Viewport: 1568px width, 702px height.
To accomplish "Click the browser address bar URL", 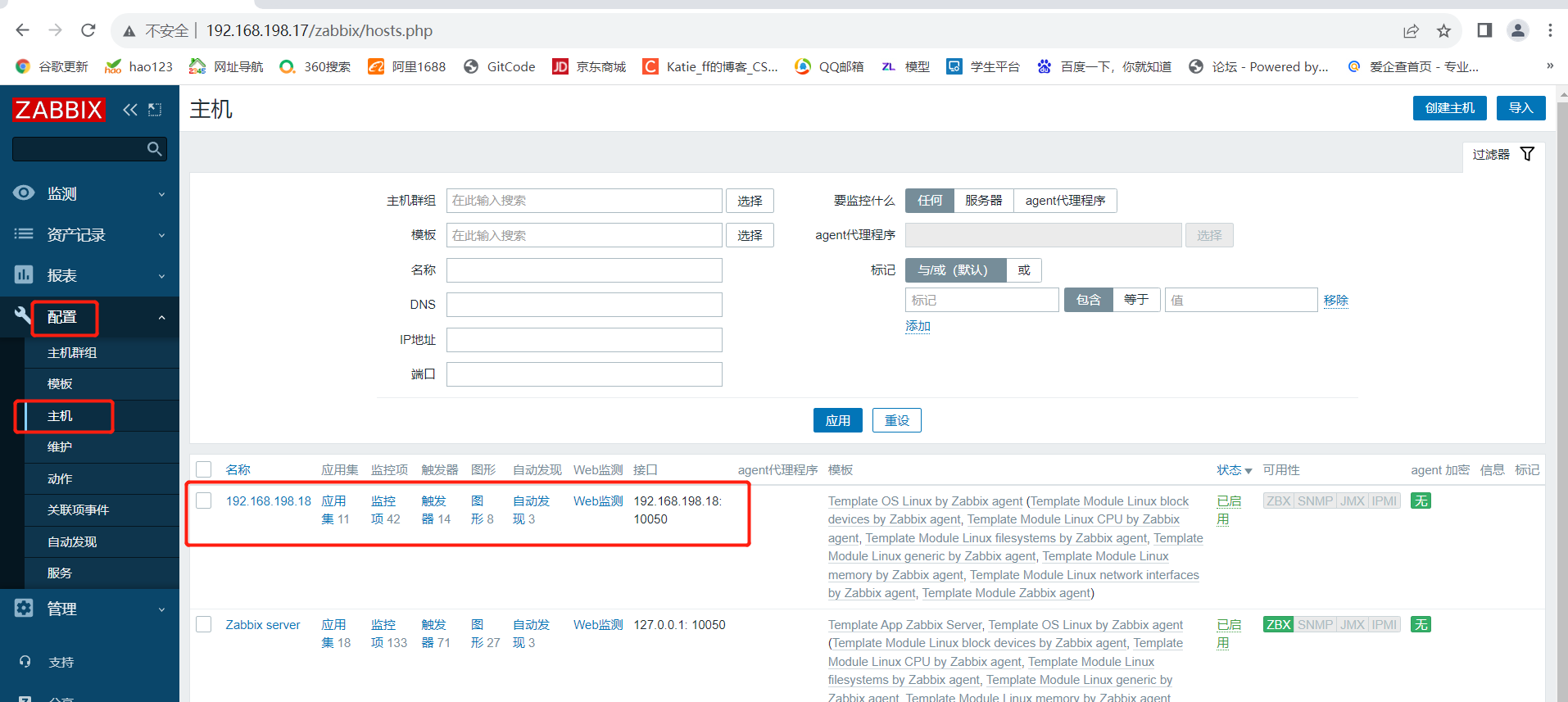I will [x=319, y=31].
